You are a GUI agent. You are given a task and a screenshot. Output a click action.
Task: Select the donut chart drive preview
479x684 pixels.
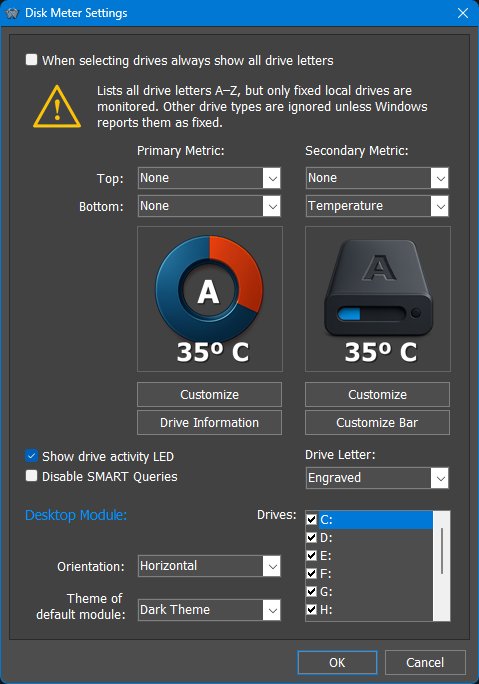[x=210, y=299]
